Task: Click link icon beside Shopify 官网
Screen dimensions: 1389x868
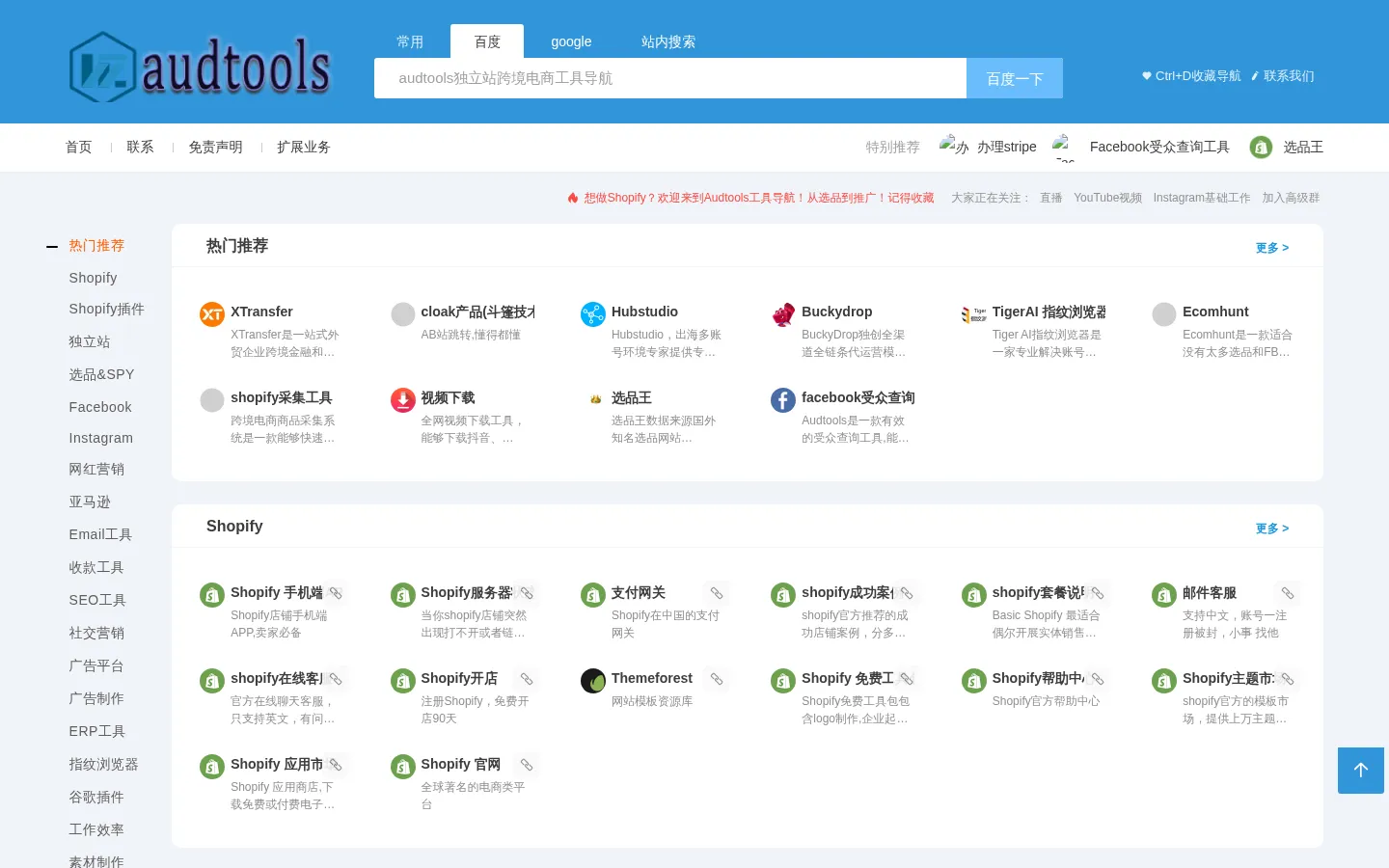Action: (x=527, y=765)
